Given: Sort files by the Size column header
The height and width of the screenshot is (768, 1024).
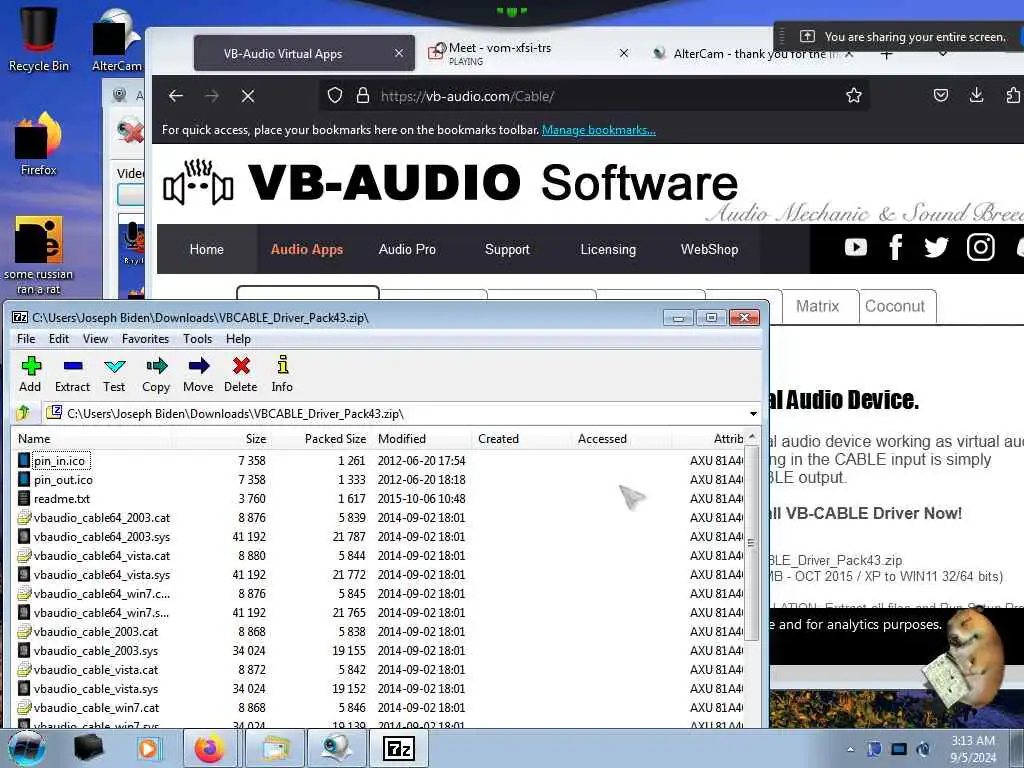Looking at the screenshot, I should click(222, 439).
